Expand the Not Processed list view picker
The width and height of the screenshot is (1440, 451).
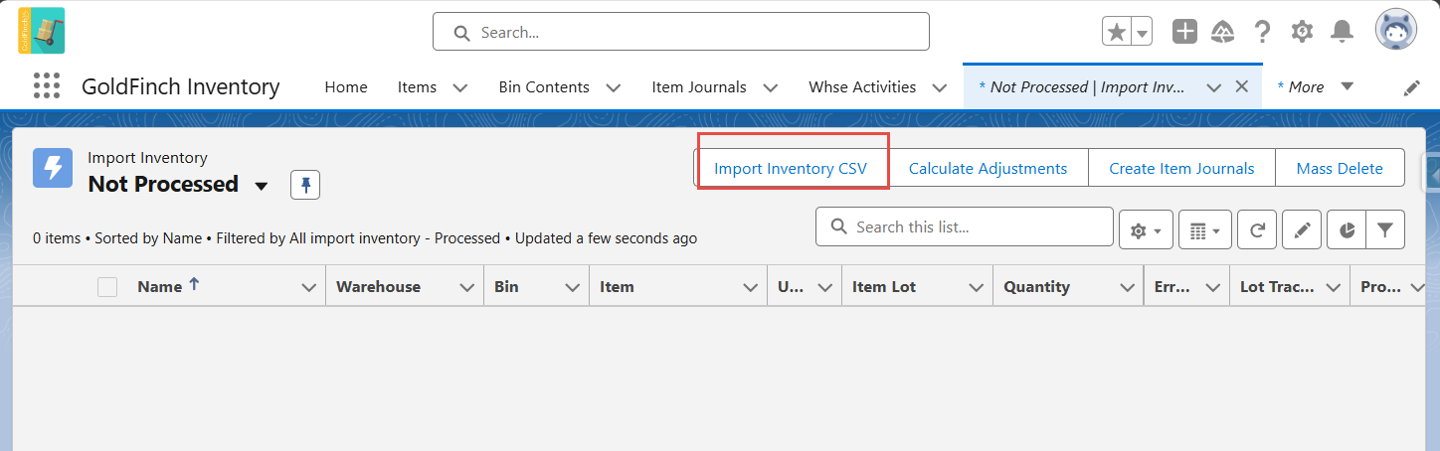pos(262,186)
